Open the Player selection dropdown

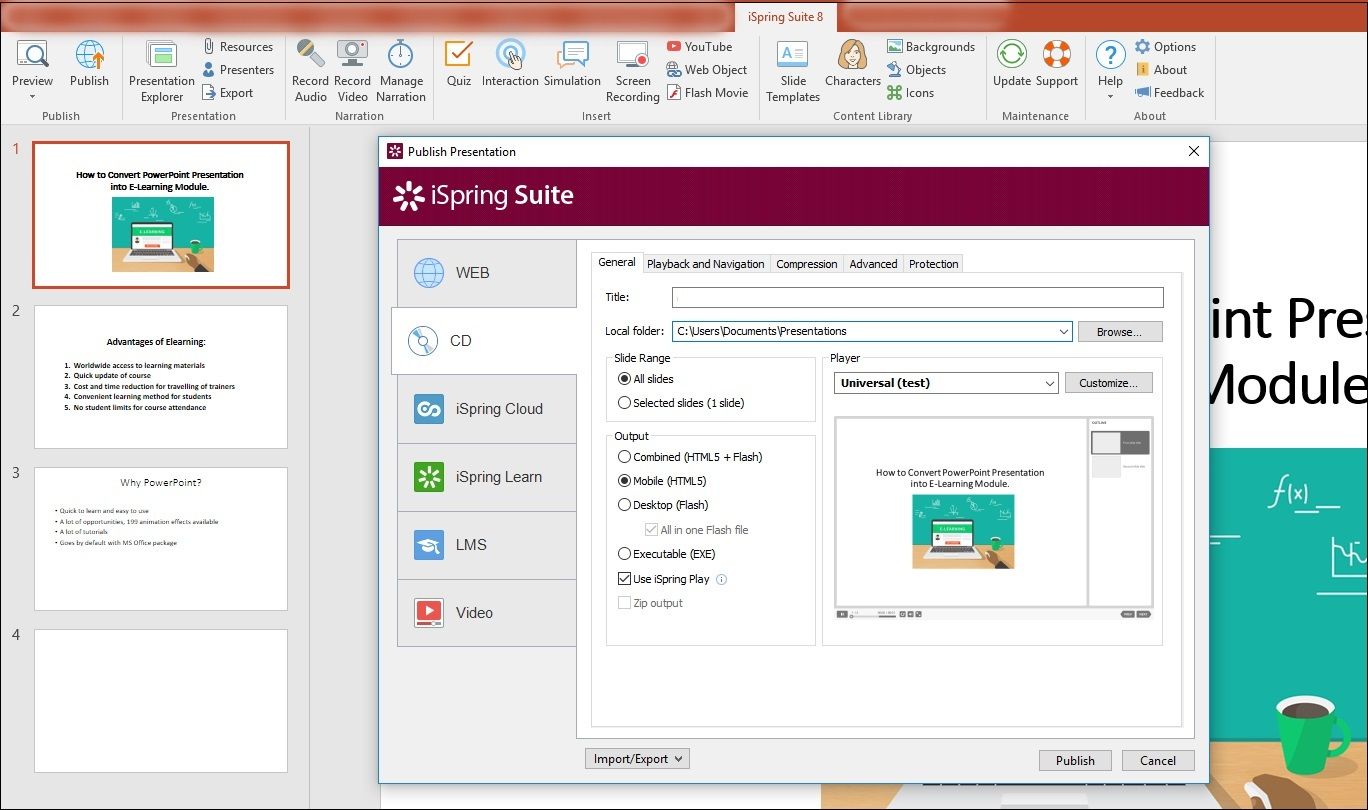click(1046, 382)
